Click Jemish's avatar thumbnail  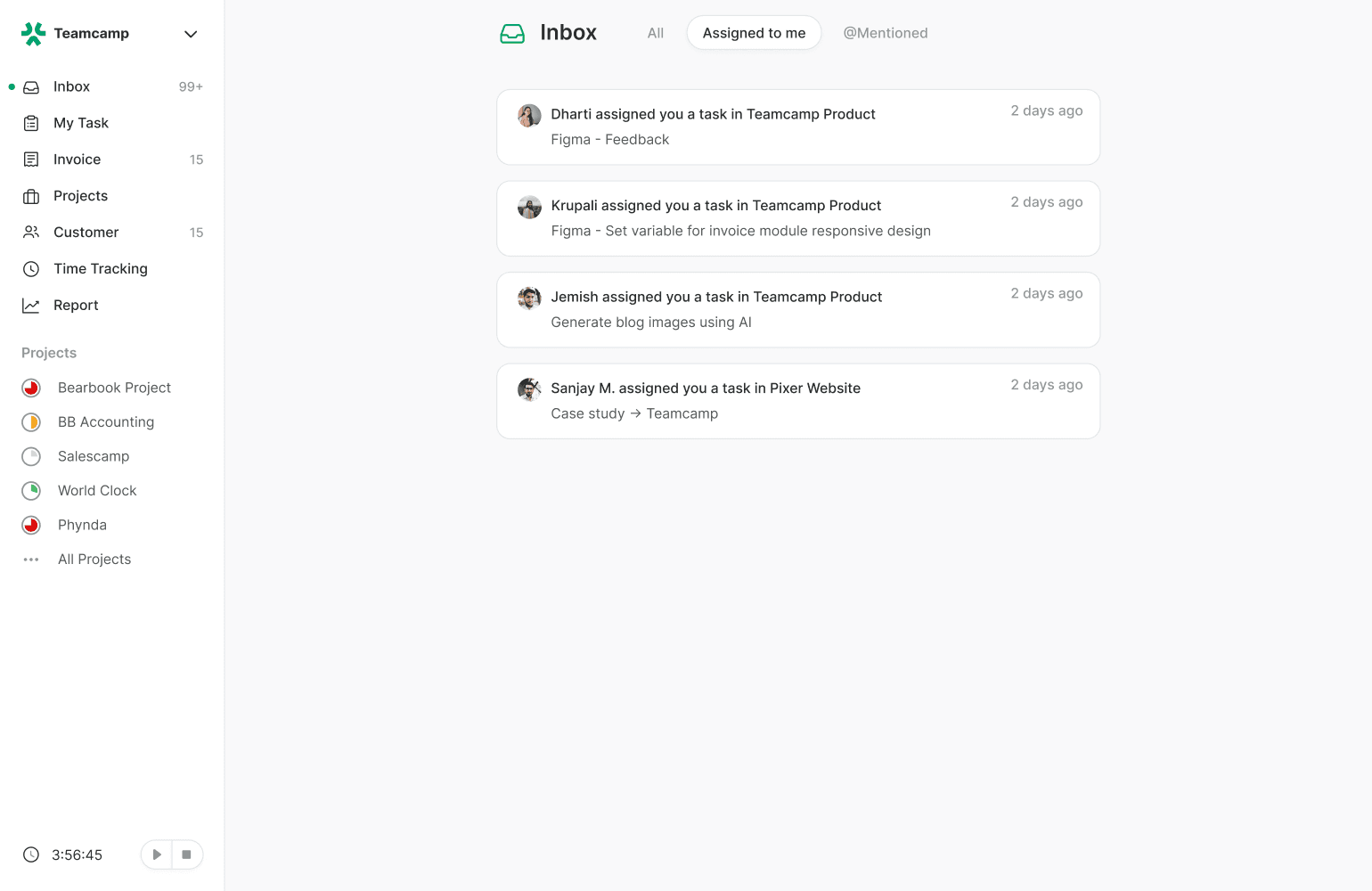(529, 298)
